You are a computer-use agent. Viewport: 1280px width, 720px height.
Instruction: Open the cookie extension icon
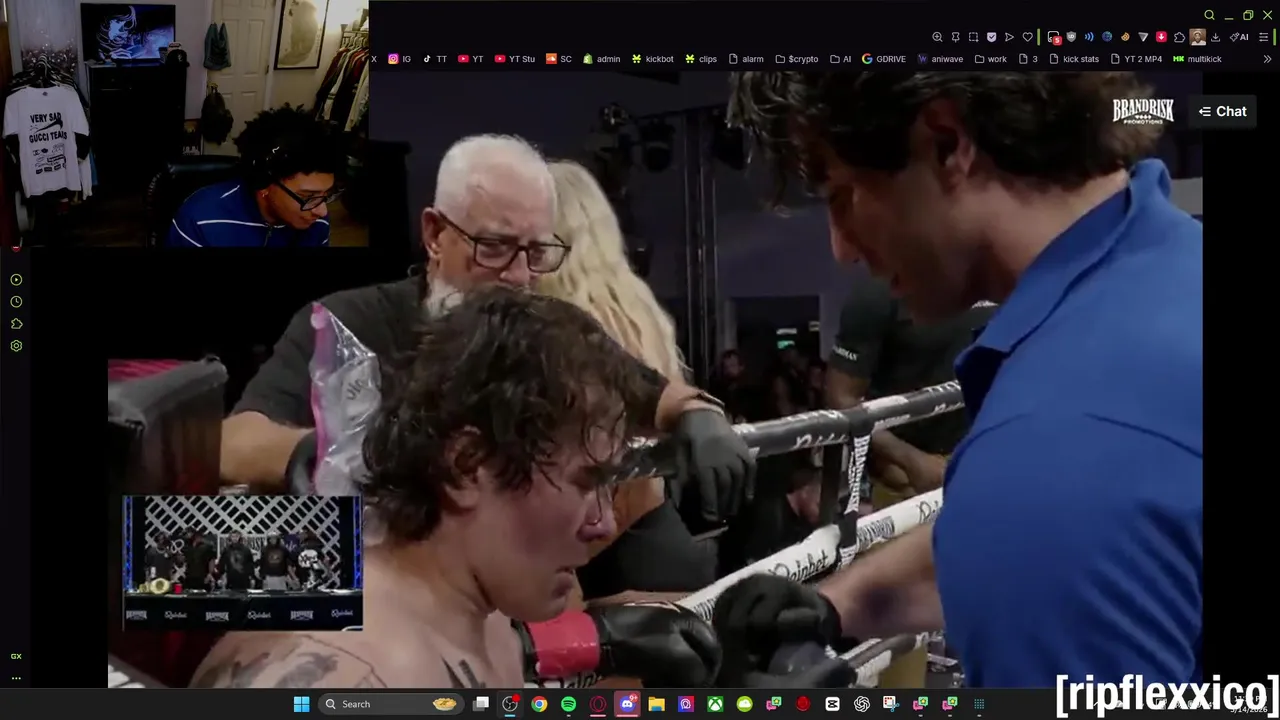(1125, 37)
